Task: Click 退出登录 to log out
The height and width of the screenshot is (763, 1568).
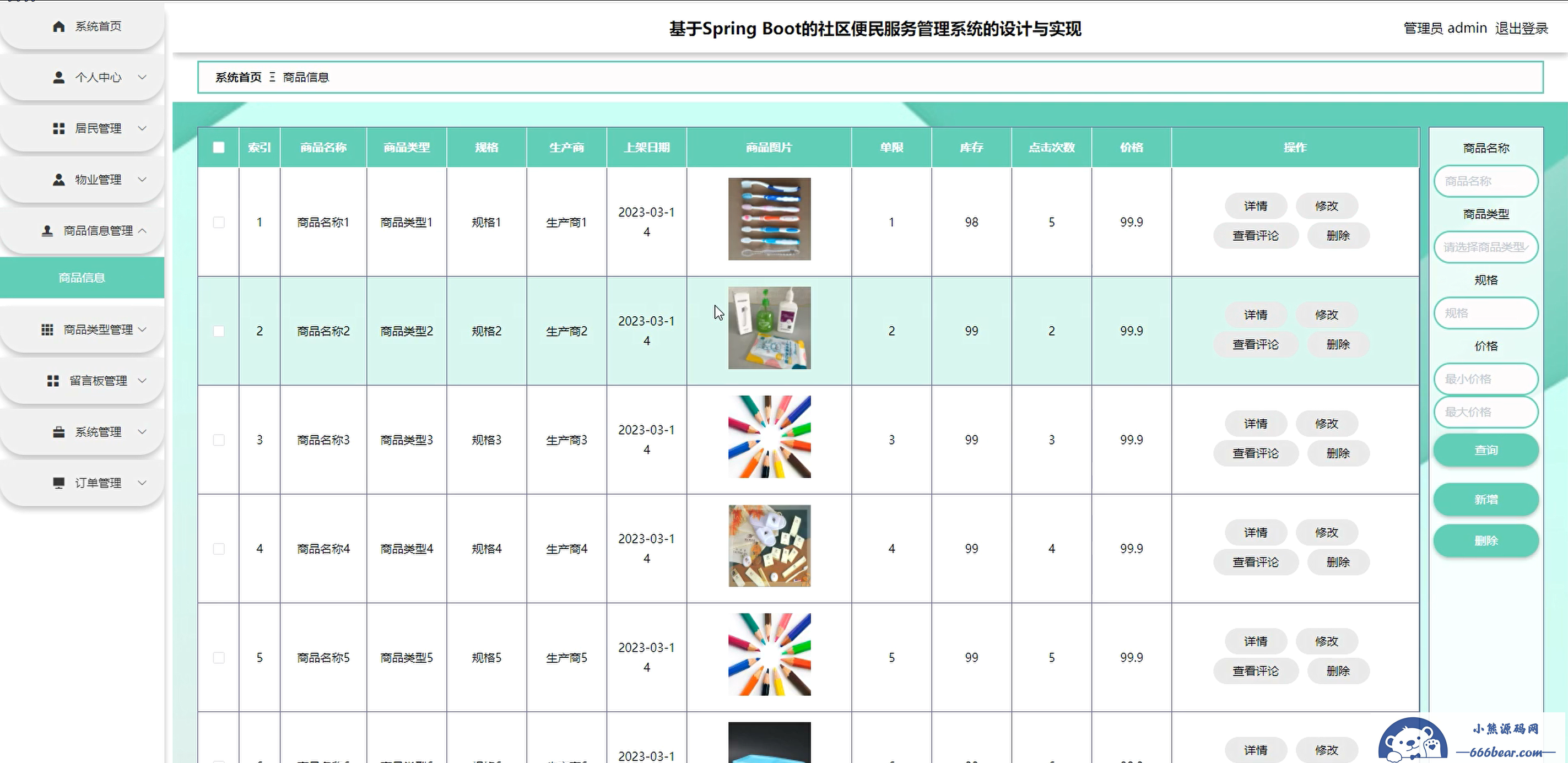Action: (x=1521, y=29)
